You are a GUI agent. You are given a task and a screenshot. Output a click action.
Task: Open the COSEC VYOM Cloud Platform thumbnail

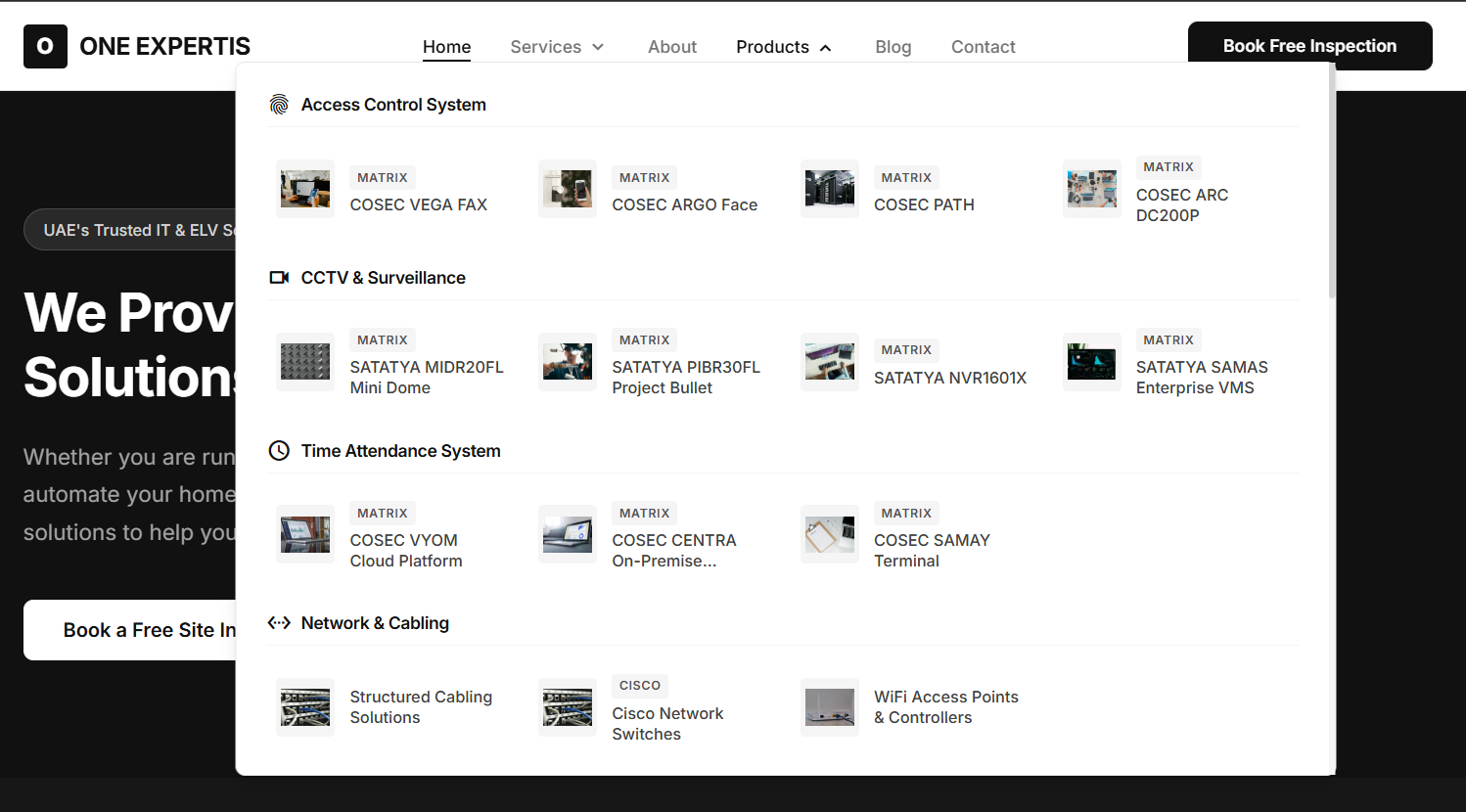[305, 534]
